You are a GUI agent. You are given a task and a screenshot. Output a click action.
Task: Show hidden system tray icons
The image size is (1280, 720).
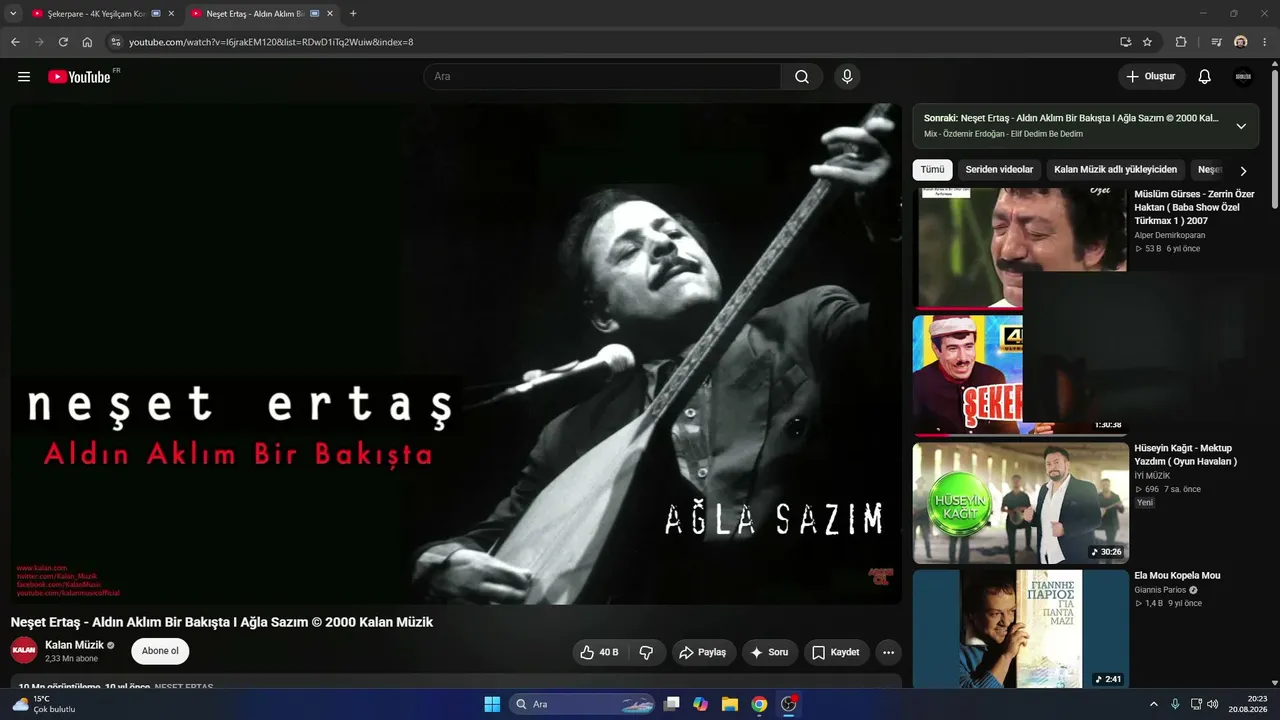(1153, 704)
